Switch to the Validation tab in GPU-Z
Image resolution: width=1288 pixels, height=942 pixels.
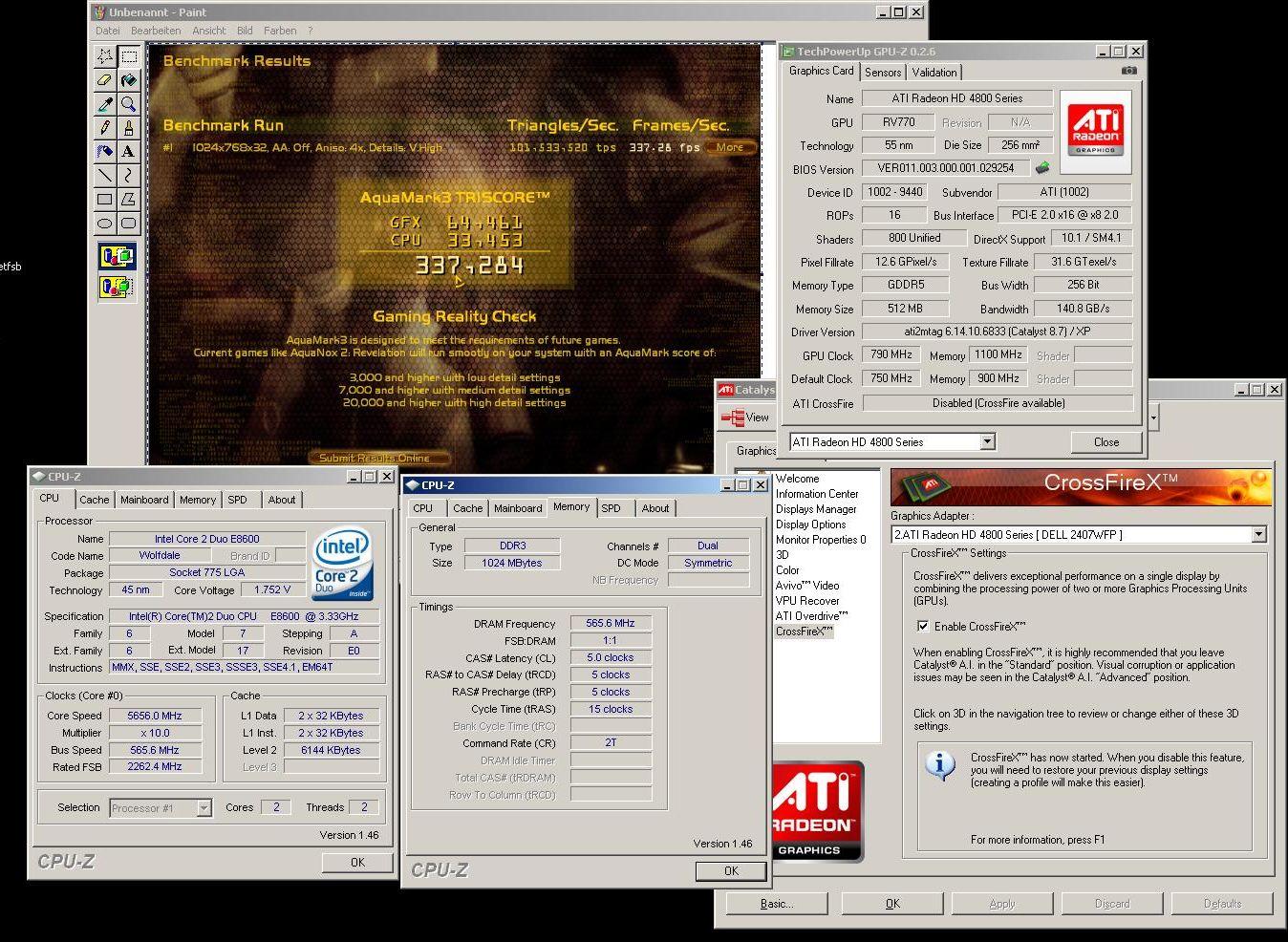point(934,73)
